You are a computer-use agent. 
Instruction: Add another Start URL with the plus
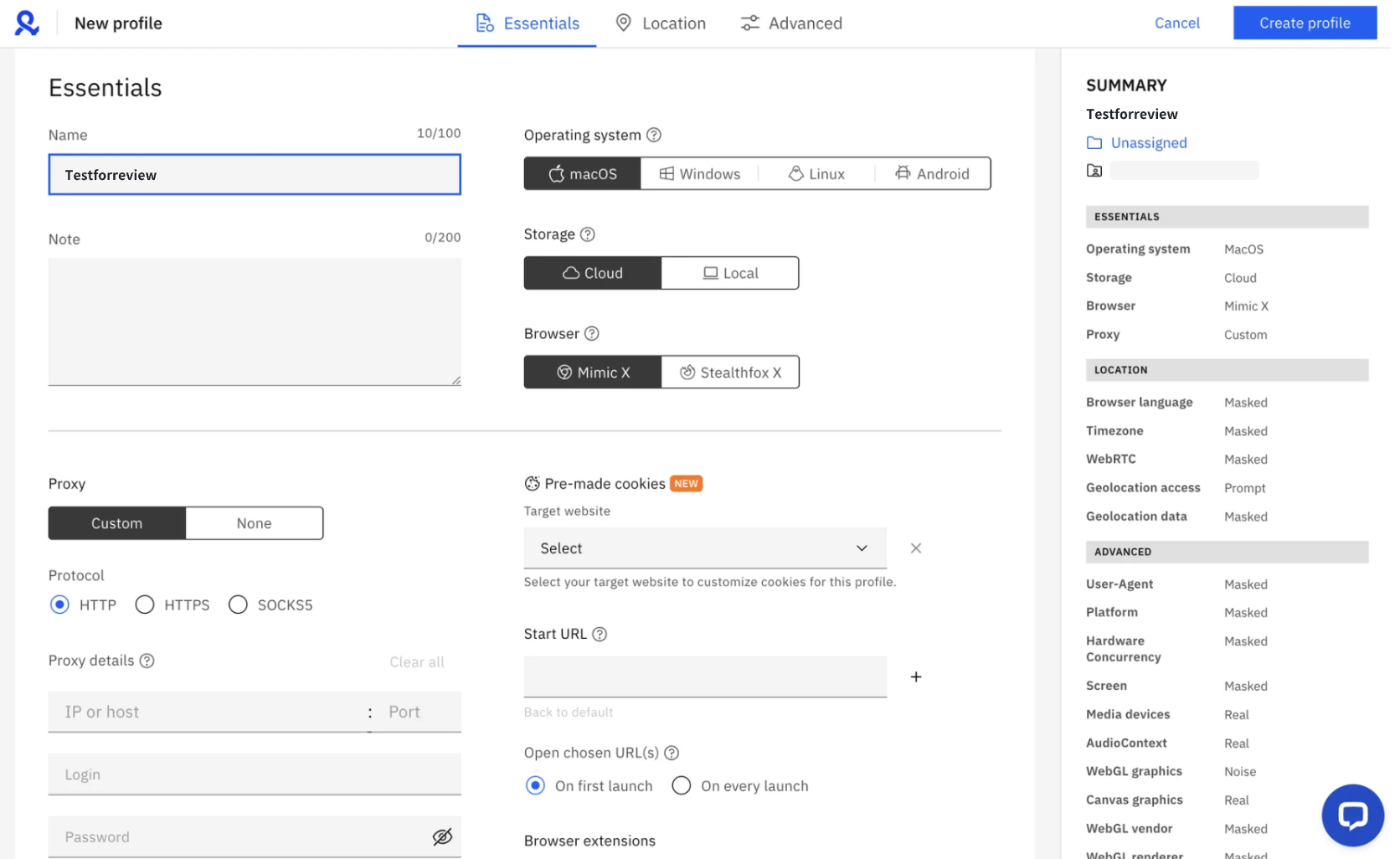tap(915, 676)
